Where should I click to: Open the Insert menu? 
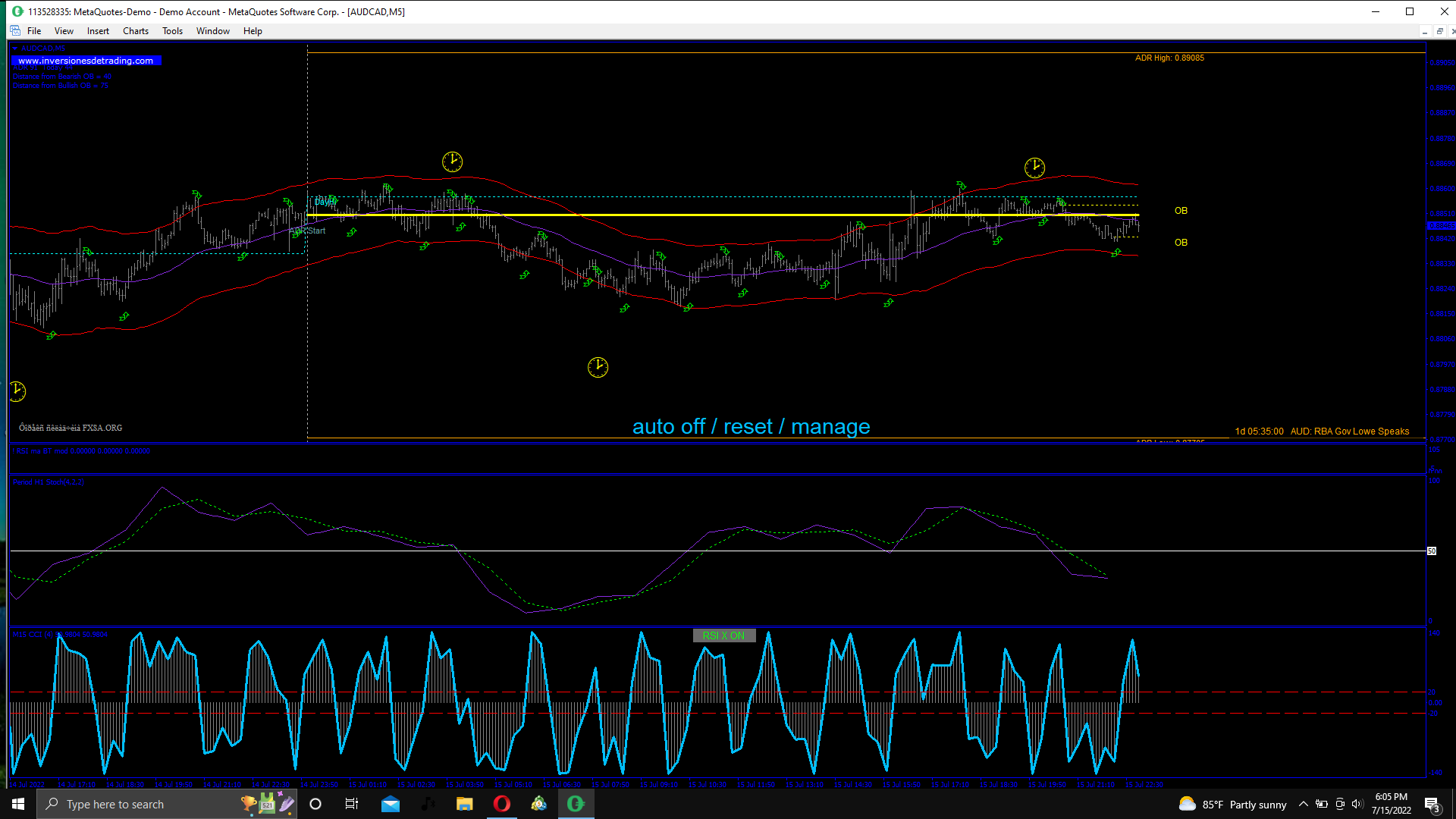point(98,31)
